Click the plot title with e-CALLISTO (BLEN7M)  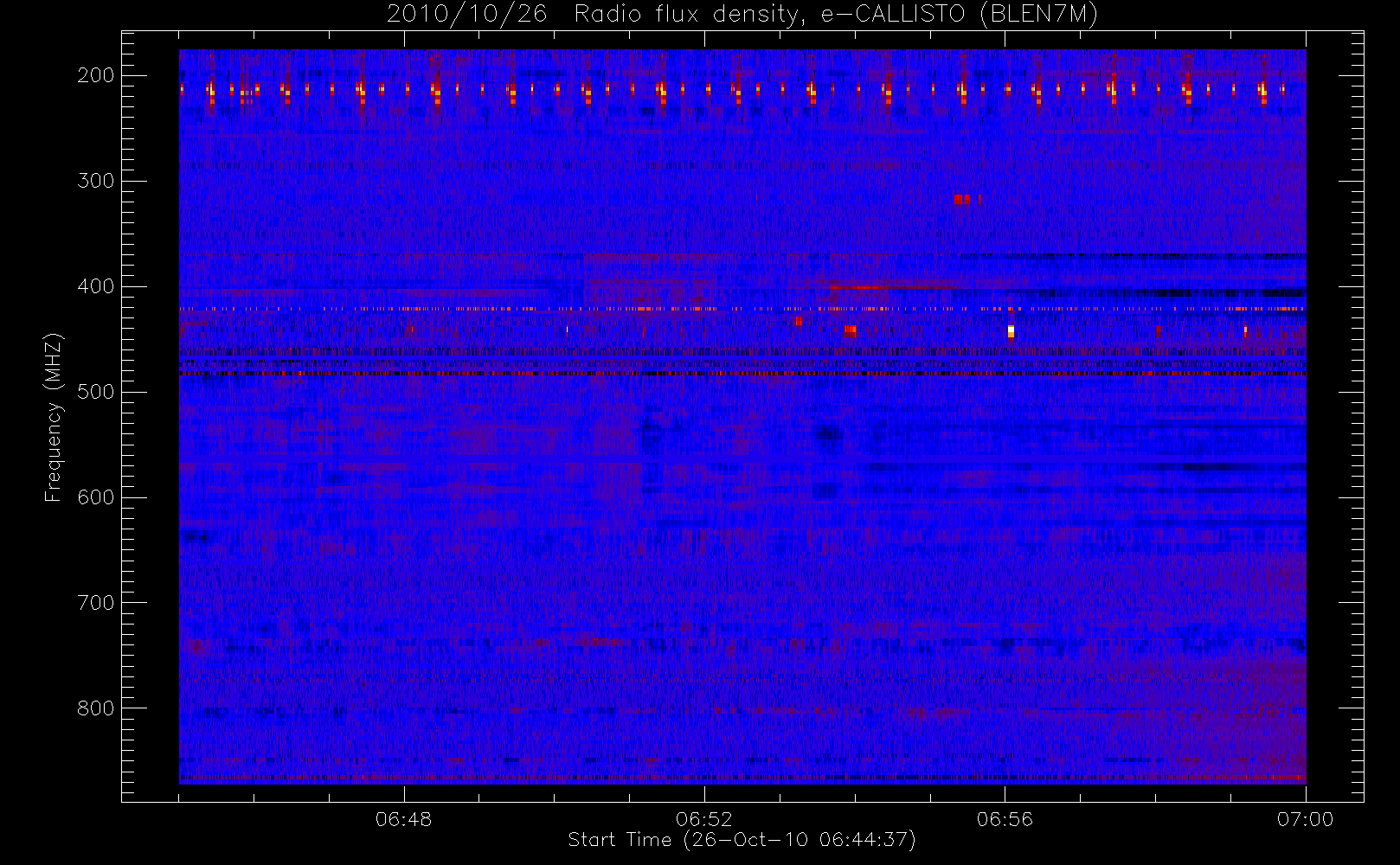tap(742, 14)
